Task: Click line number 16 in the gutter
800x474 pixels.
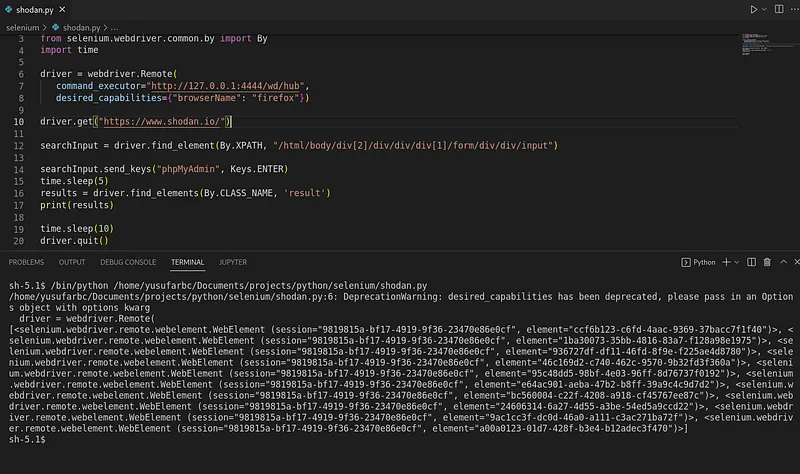Action: tap(19, 193)
